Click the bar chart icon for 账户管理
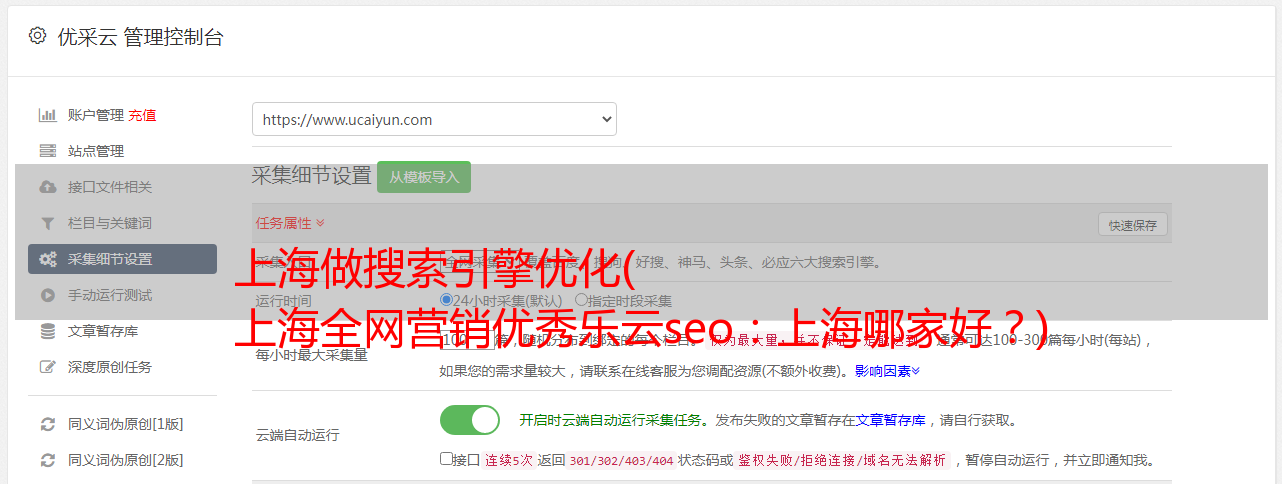This screenshot has width=1282, height=484. pos(47,115)
